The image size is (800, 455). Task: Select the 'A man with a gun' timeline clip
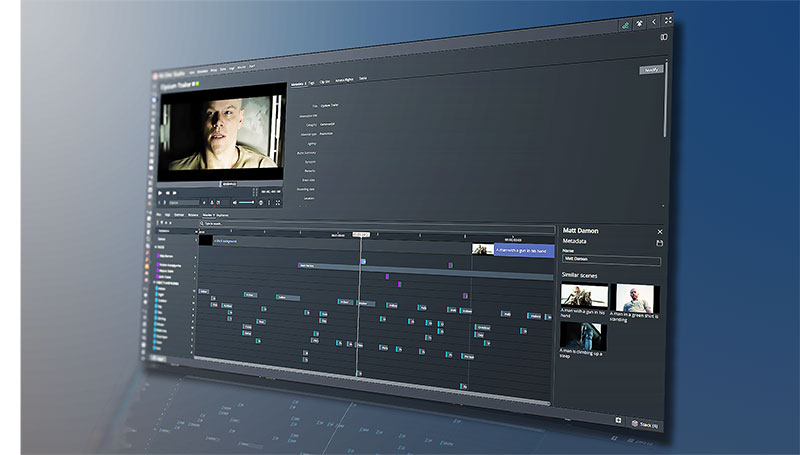tap(524, 251)
